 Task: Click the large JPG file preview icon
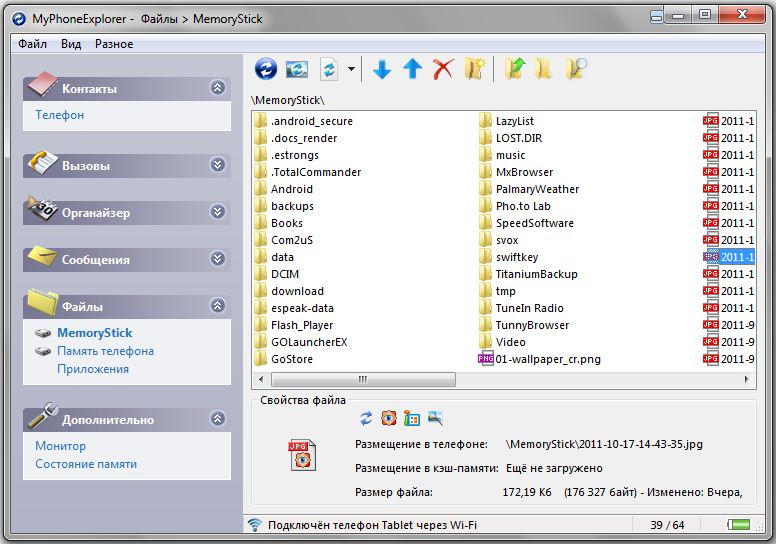click(x=302, y=455)
